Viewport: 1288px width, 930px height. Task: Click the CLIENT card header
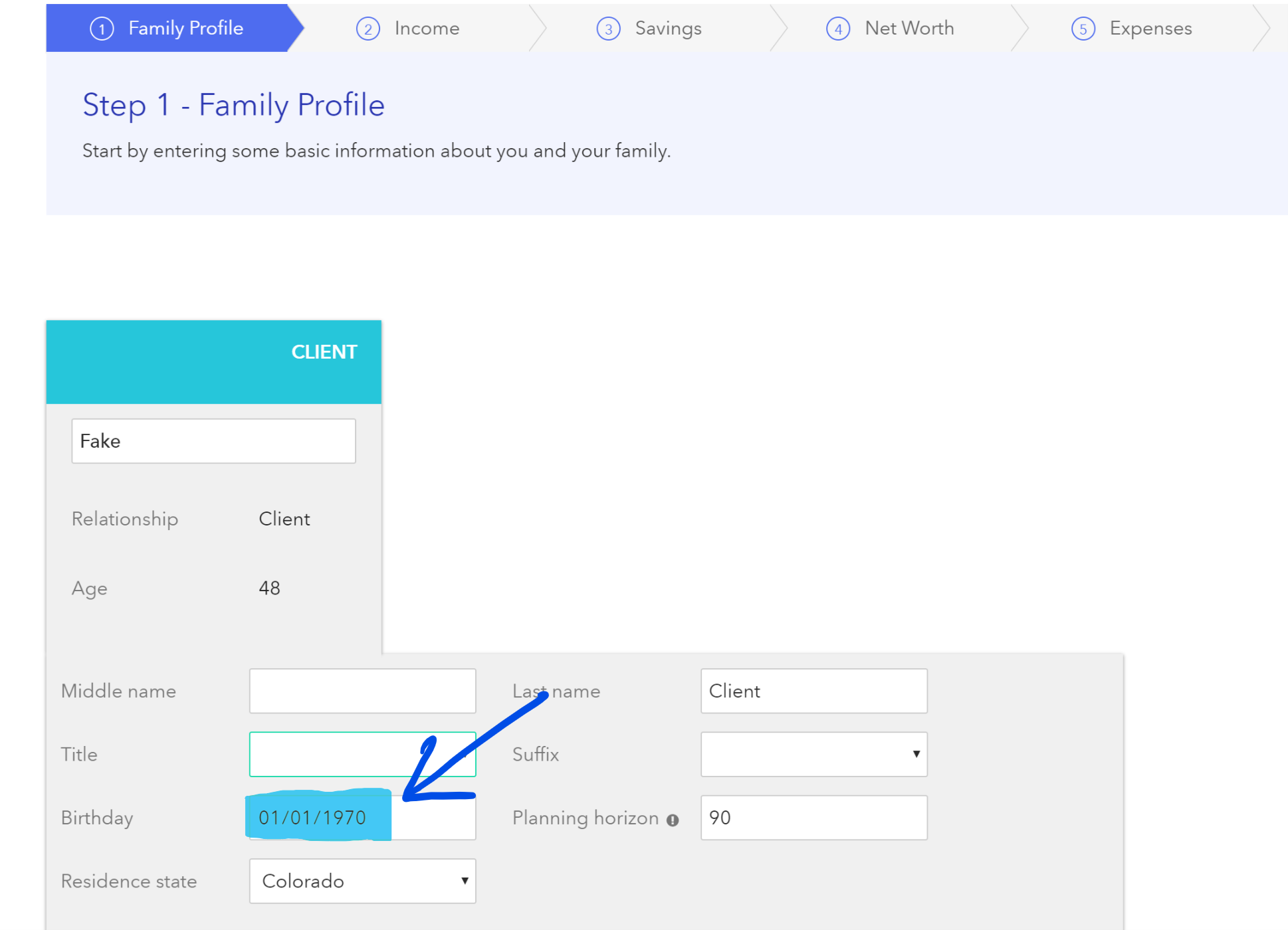click(213, 362)
